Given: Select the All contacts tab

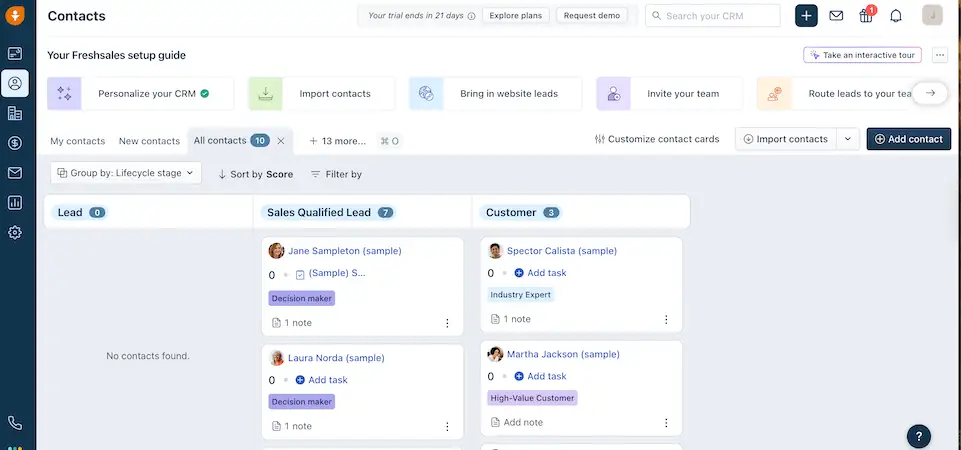Looking at the screenshot, I should coord(219,140).
